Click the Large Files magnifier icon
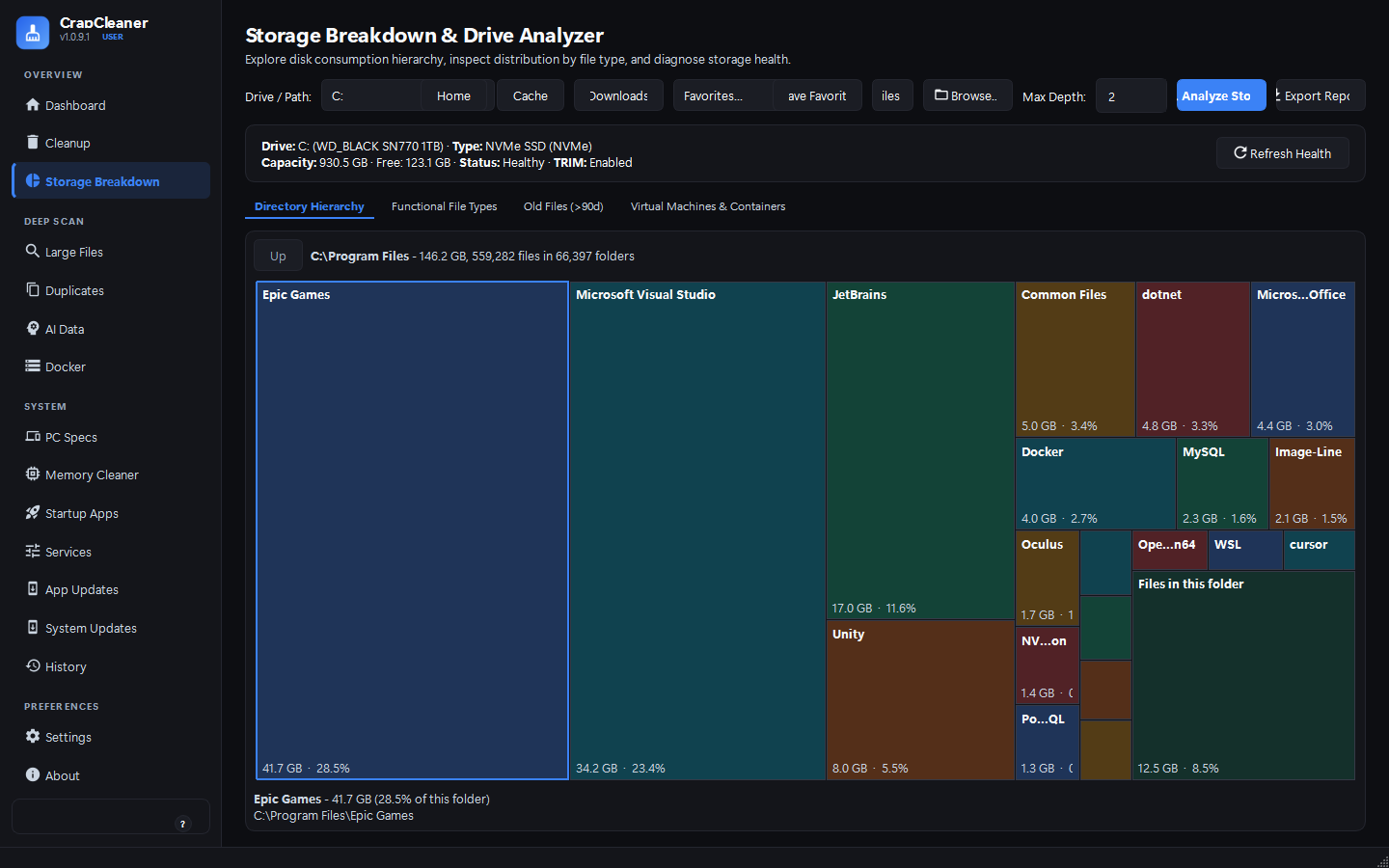 33,252
